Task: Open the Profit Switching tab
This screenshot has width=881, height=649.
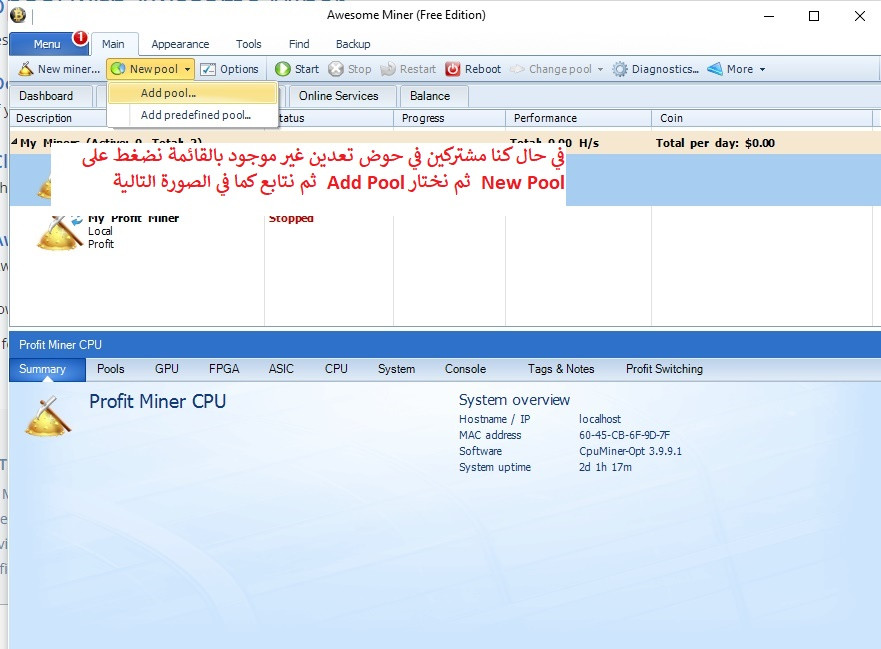Action: [664, 369]
